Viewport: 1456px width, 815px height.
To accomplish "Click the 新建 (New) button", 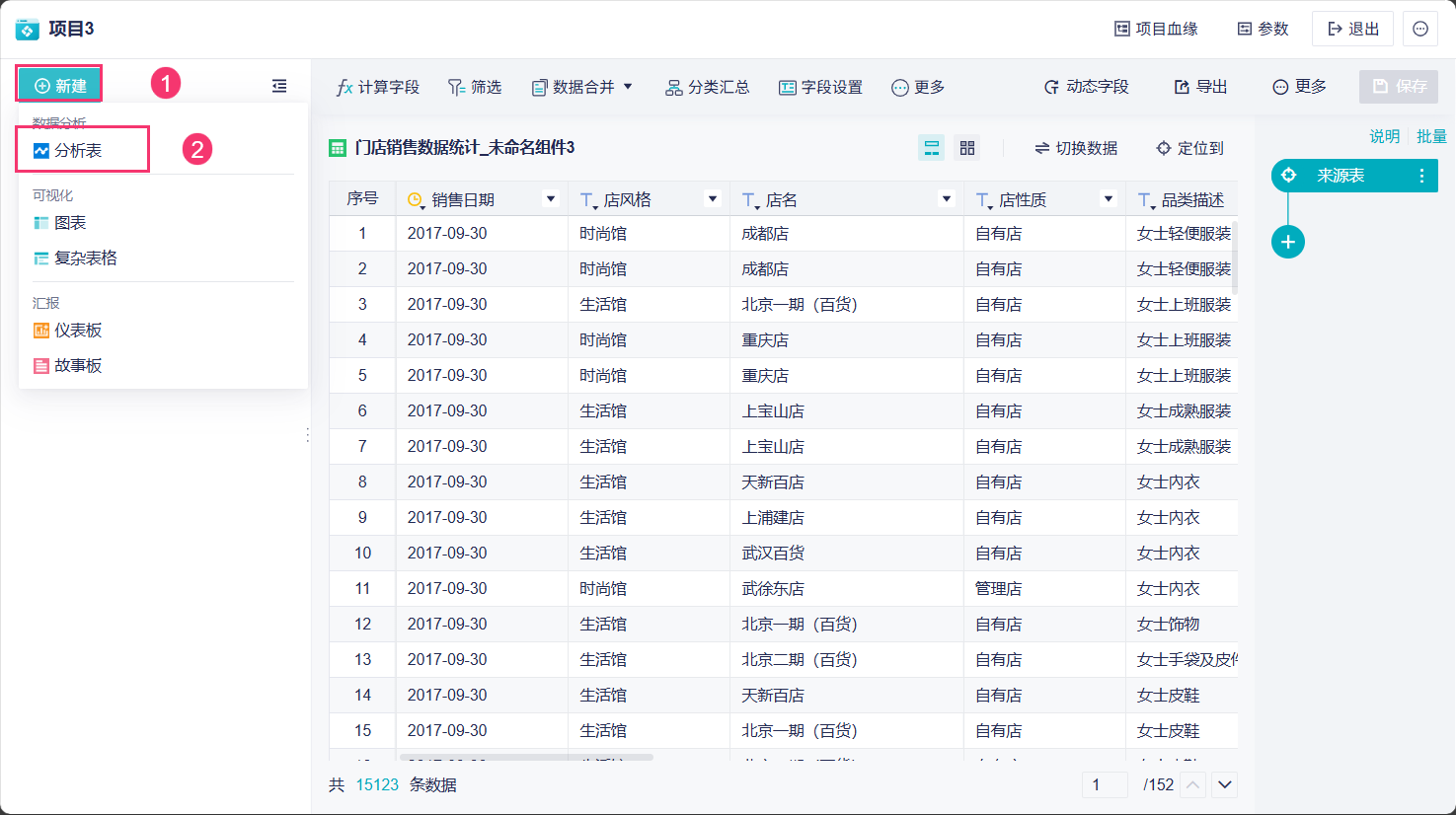I will [59, 86].
